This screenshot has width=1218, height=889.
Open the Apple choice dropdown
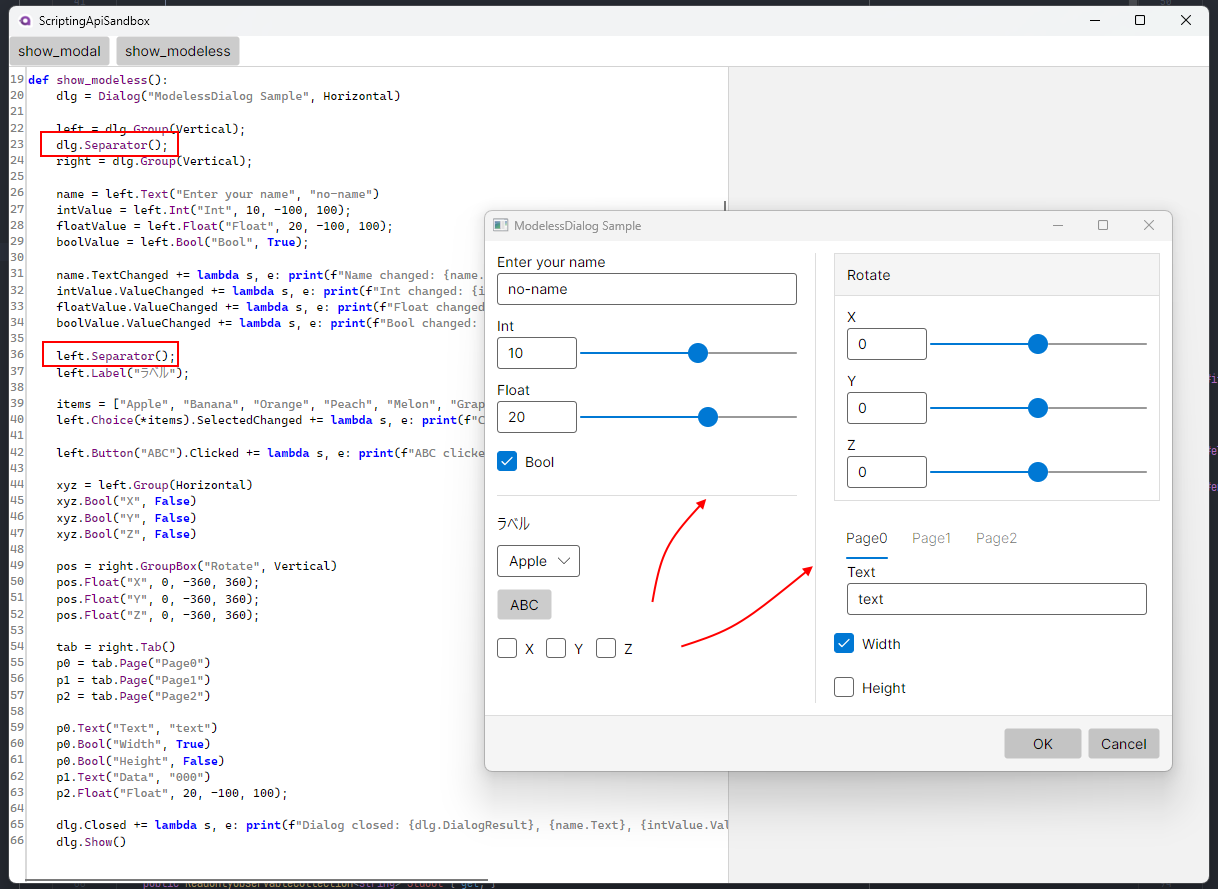tap(538, 561)
